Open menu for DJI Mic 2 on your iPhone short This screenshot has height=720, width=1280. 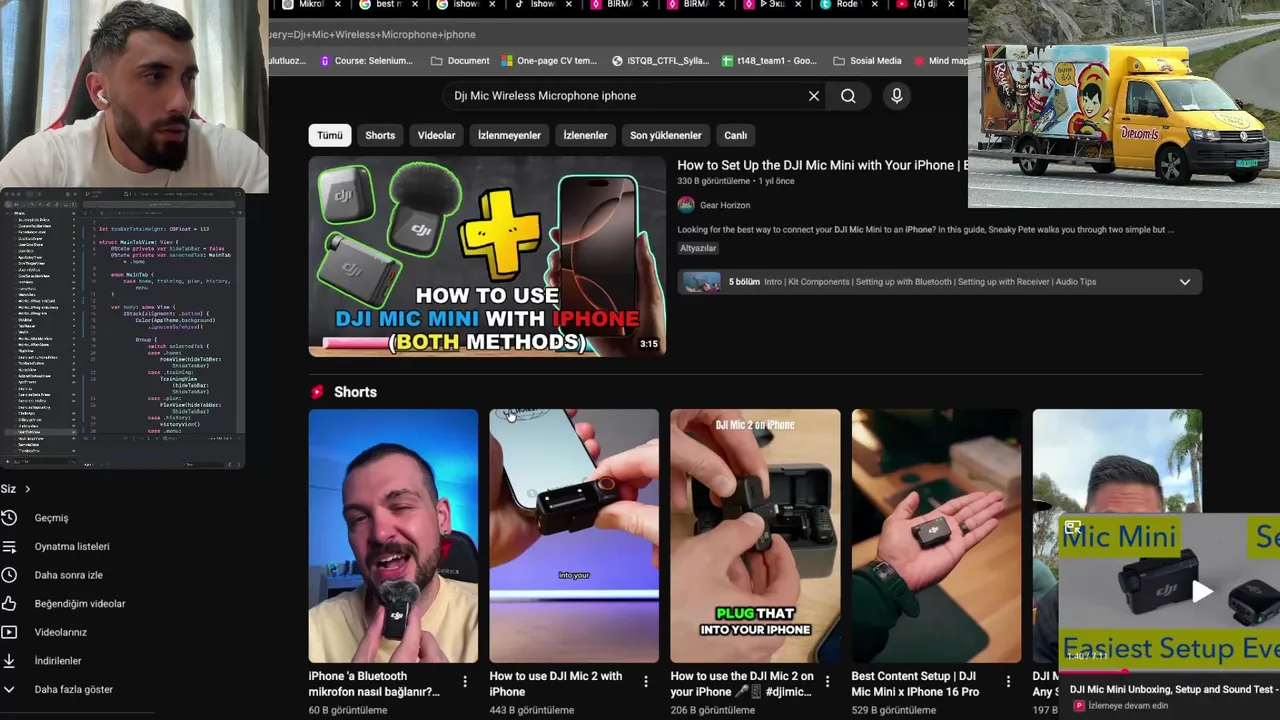pyautogui.click(x=827, y=682)
